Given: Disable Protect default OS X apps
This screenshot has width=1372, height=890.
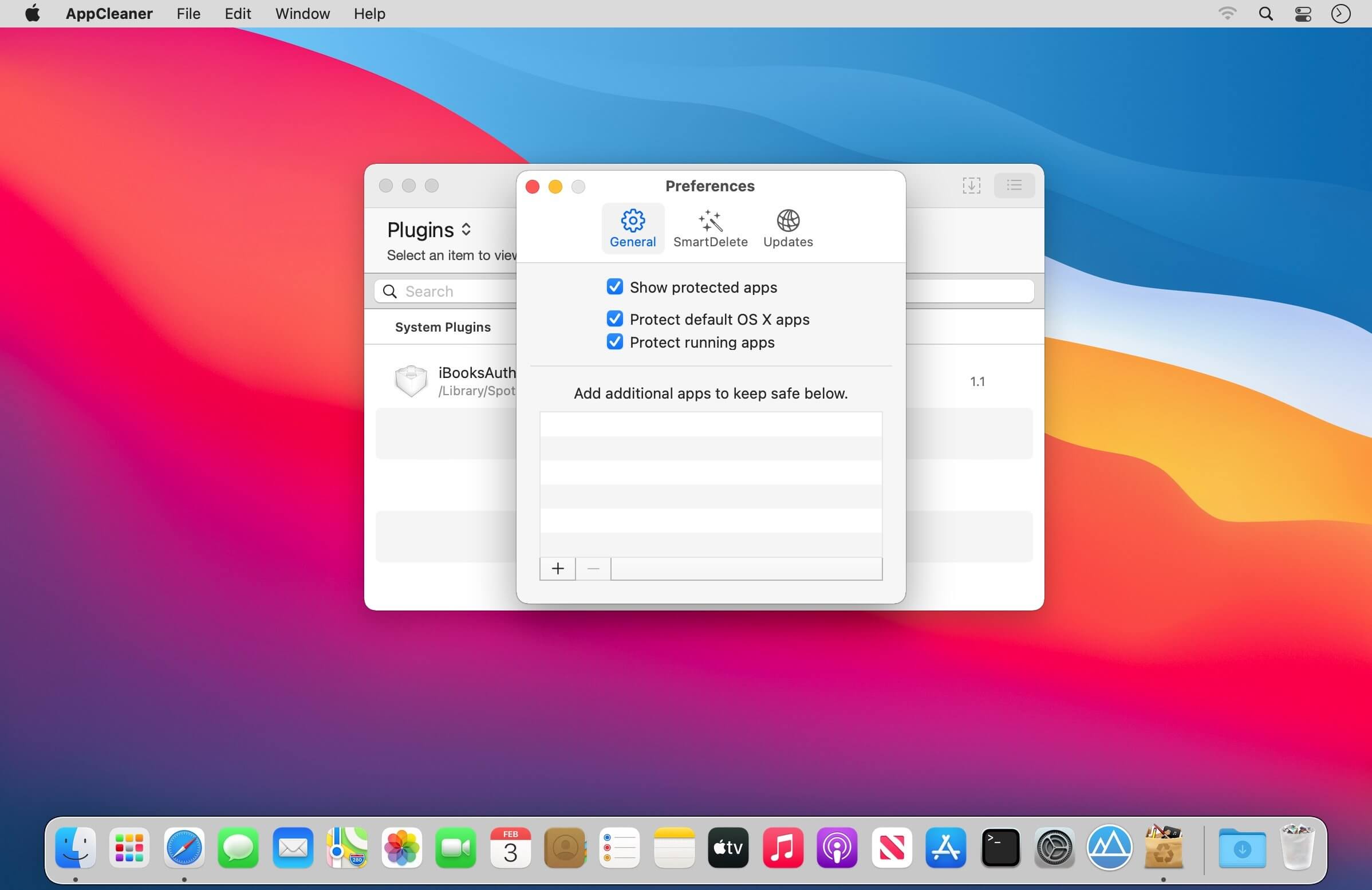Looking at the screenshot, I should point(614,319).
